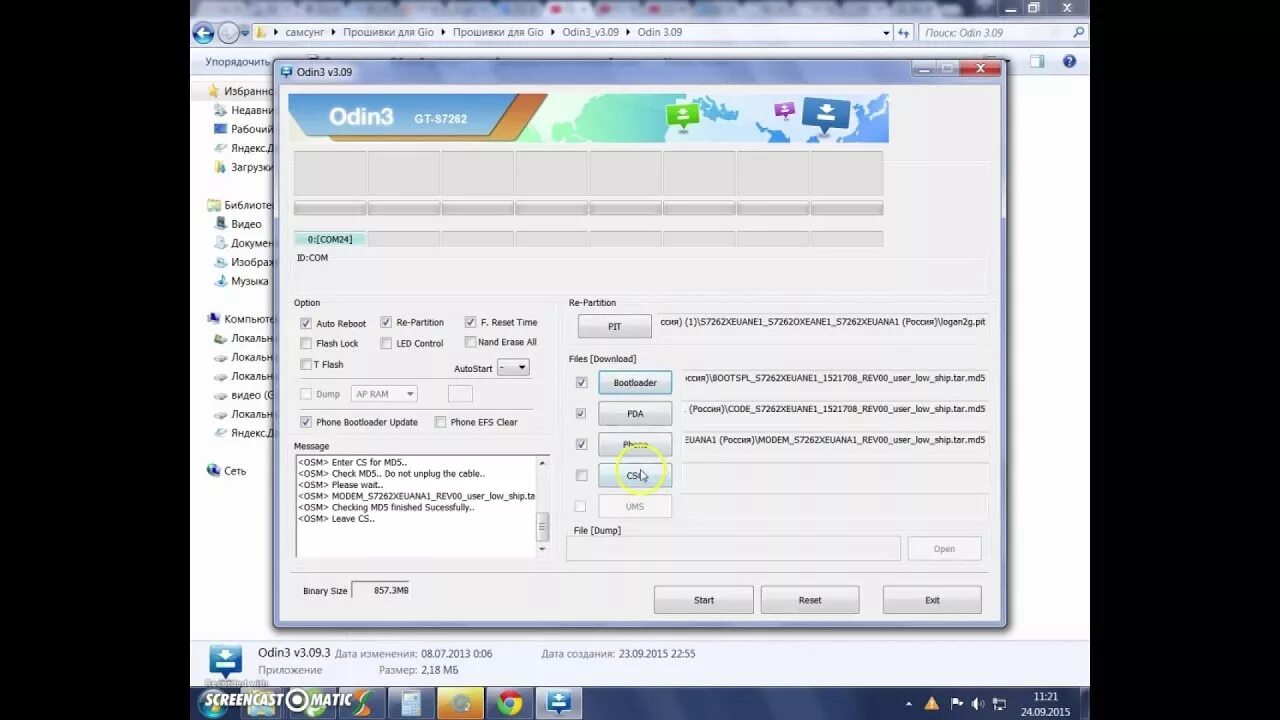
Task: Expand the address bar history dropdown arrow
Action: coord(886,33)
